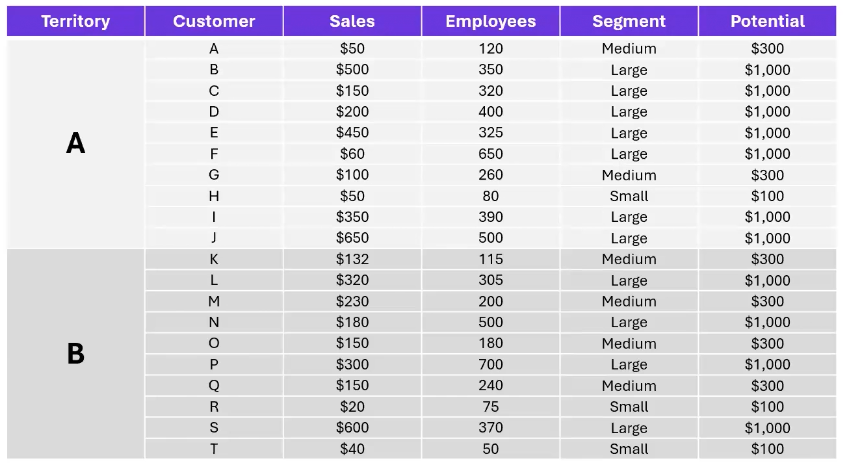The height and width of the screenshot is (463, 843).
Task: Click customer letter H in Customer column
Action: [x=214, y=196]
